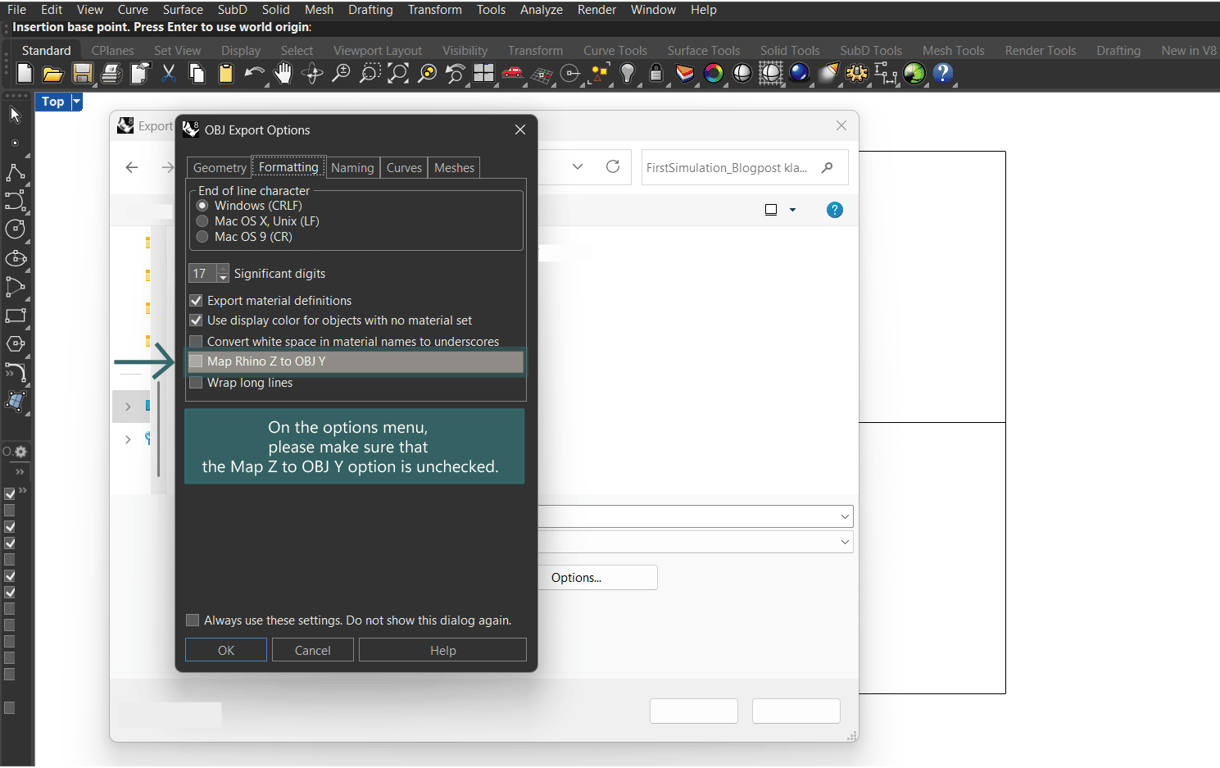
Task: Expand the first collapsed tree node in Export dialog
Action: [x=127, y=406]
